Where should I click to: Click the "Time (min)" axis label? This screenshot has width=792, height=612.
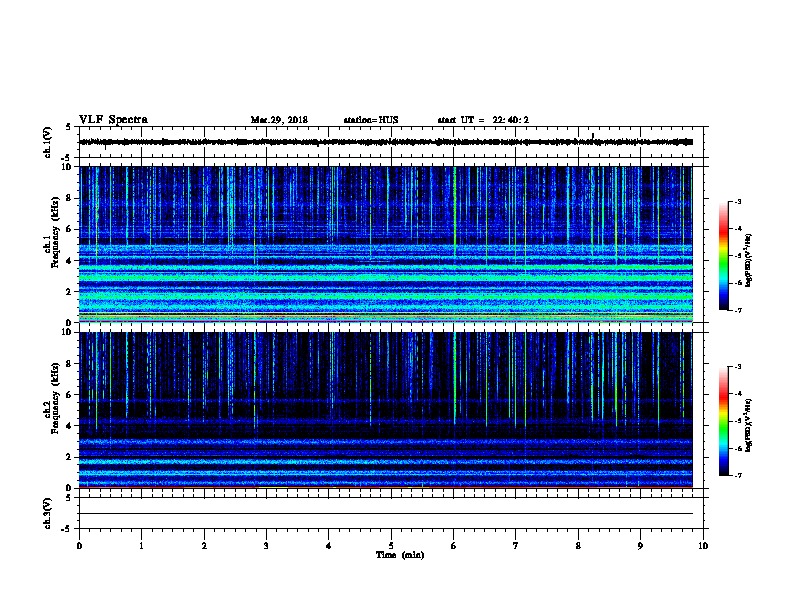(x=400, y=555)
